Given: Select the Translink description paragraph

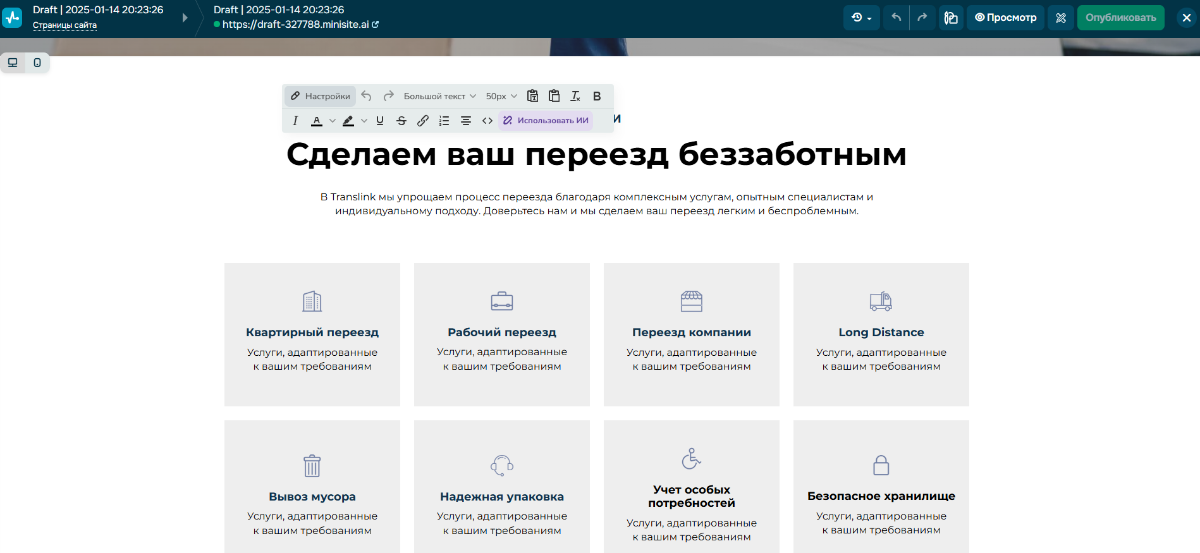Looking at the screenshot, I should click(597, 204).
